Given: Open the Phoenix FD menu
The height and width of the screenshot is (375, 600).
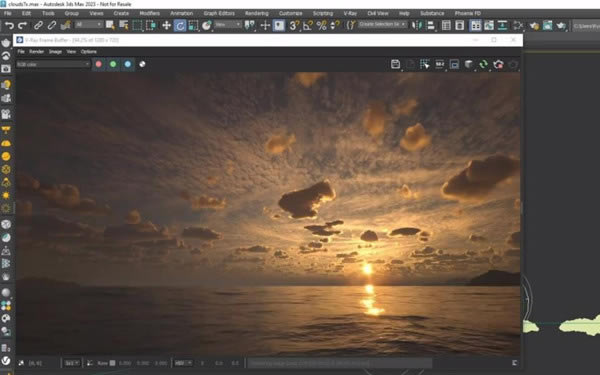Looking at the screenshot, I should 468,13.
